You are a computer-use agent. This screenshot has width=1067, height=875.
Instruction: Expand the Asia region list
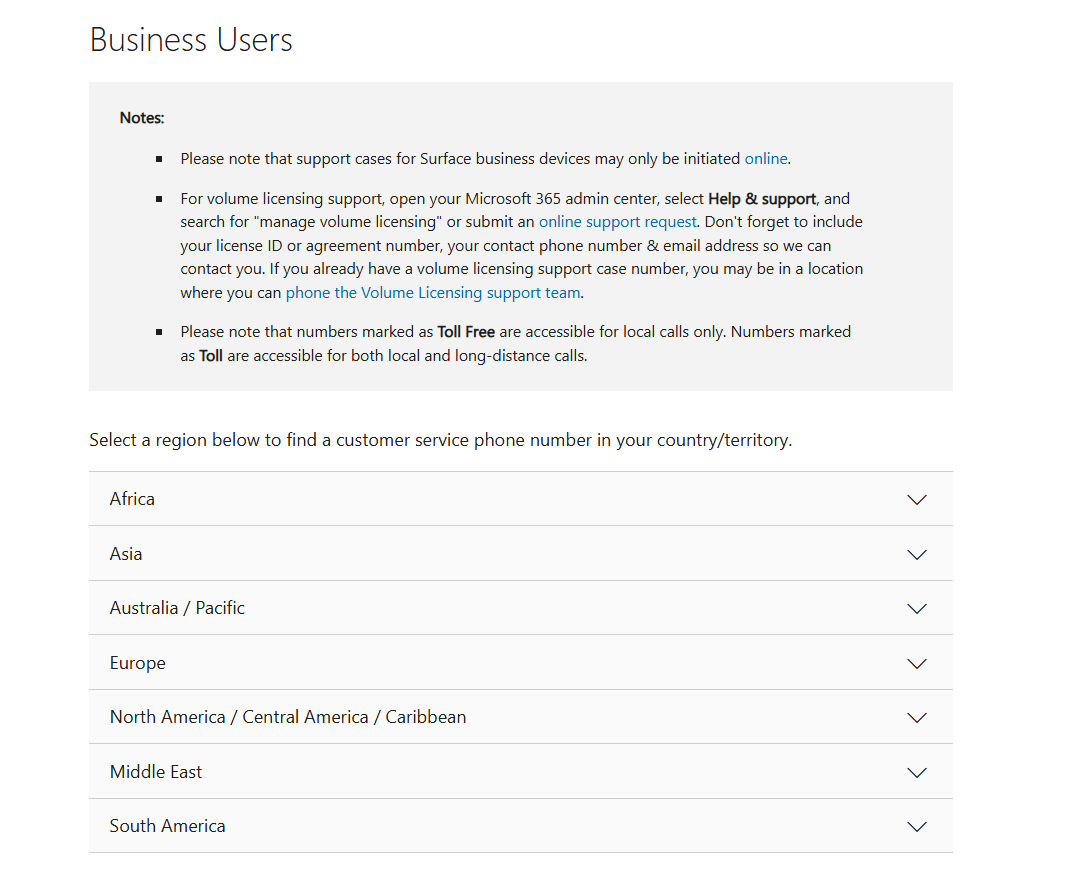126,554
